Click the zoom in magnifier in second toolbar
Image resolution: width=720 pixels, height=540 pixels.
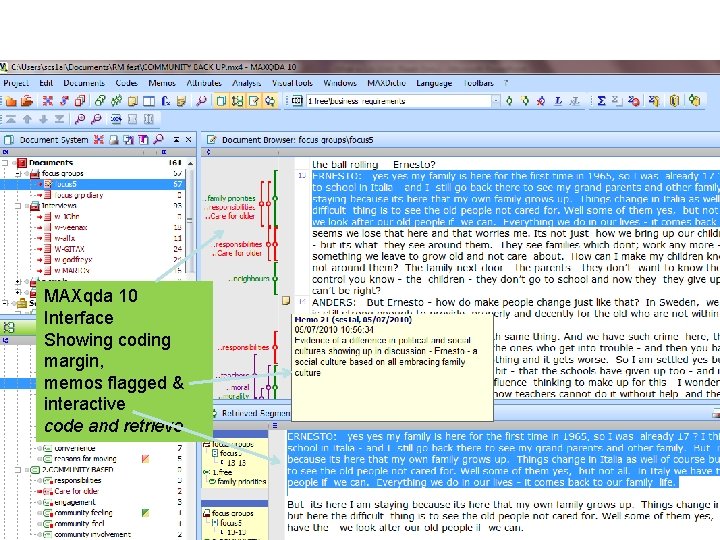pyautogui.click(x=80, y=119)
